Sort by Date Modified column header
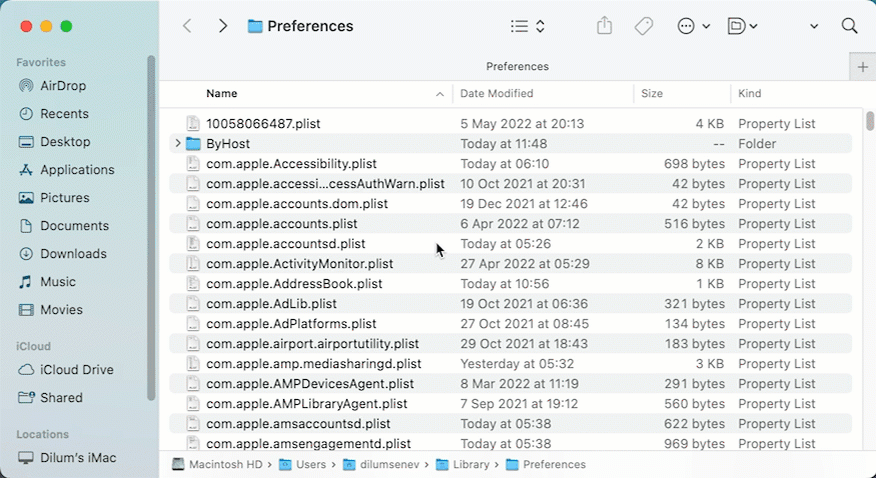Image resolution: width=876 pixels, height=478 pixels. pos(497,93)
